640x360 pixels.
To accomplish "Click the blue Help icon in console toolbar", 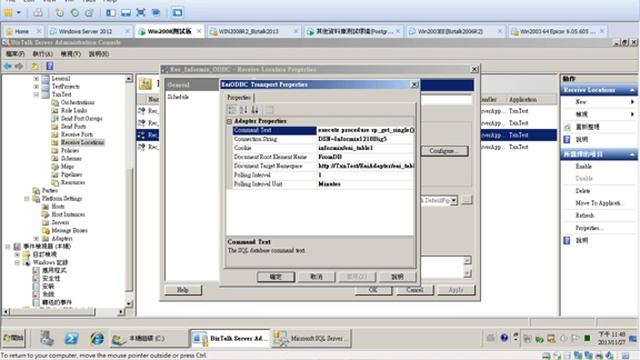I will 49,66.
